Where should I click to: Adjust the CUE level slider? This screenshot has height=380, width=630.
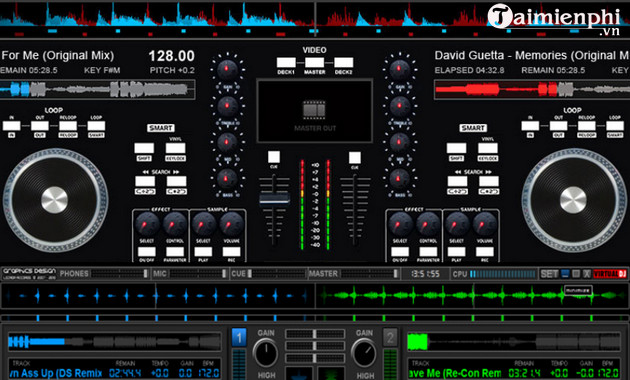click(277, 274)
